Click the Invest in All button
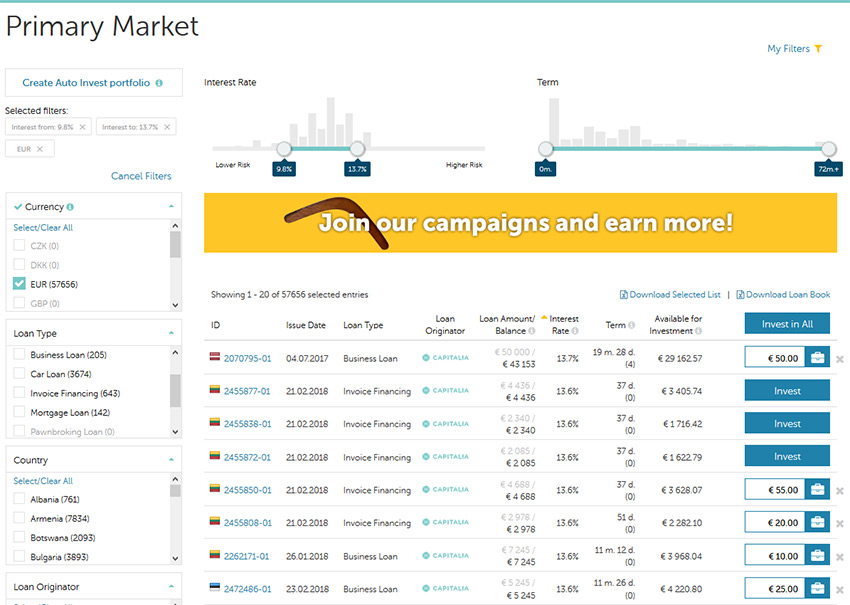Viewport: 850px width, 605px height. pyautogui.click(x=788, y=324)
